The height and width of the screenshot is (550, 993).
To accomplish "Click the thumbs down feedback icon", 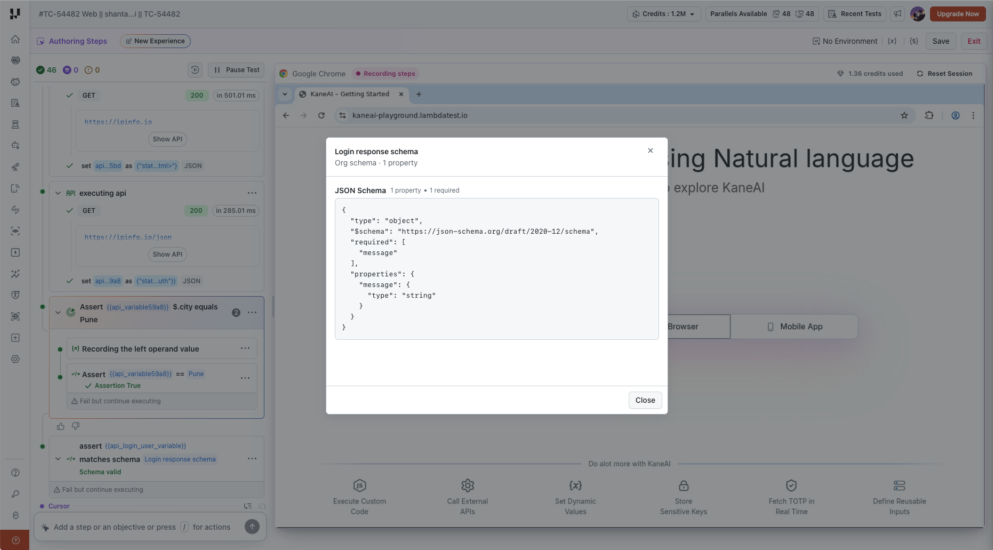I will pos(75,426).
